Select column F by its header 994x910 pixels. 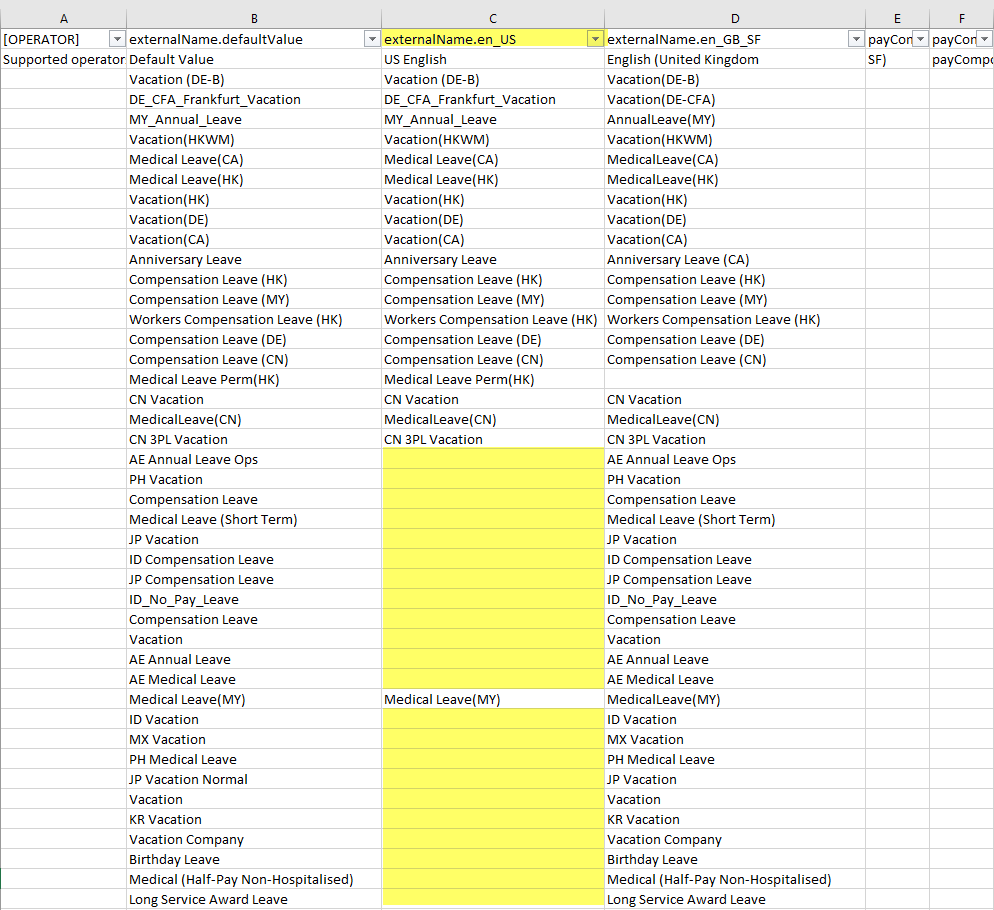(x=962, y=19)
